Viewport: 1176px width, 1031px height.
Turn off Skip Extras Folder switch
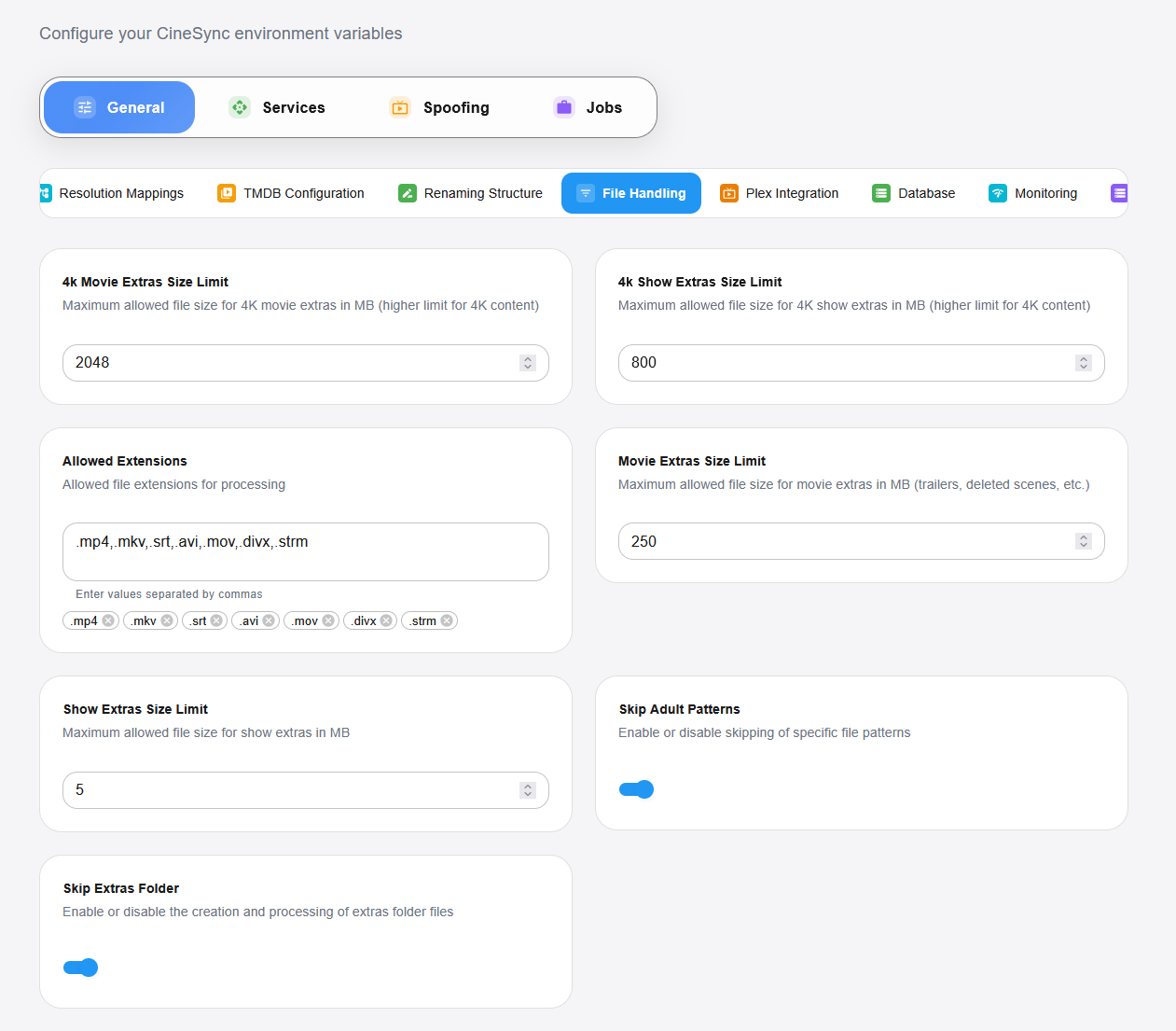[x=81, y=968]
